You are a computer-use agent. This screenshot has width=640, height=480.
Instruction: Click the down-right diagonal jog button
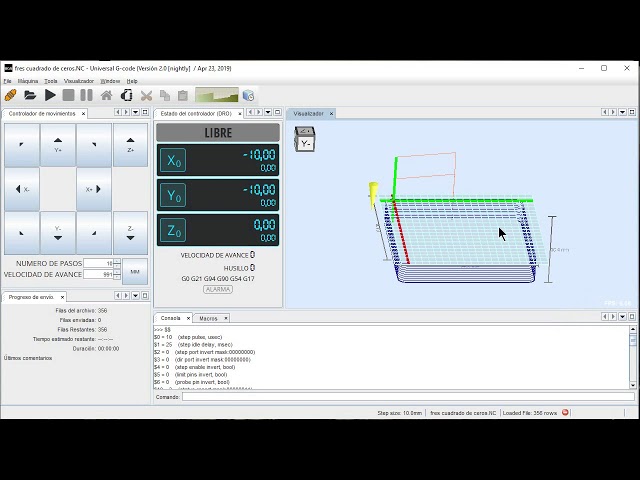94,233
